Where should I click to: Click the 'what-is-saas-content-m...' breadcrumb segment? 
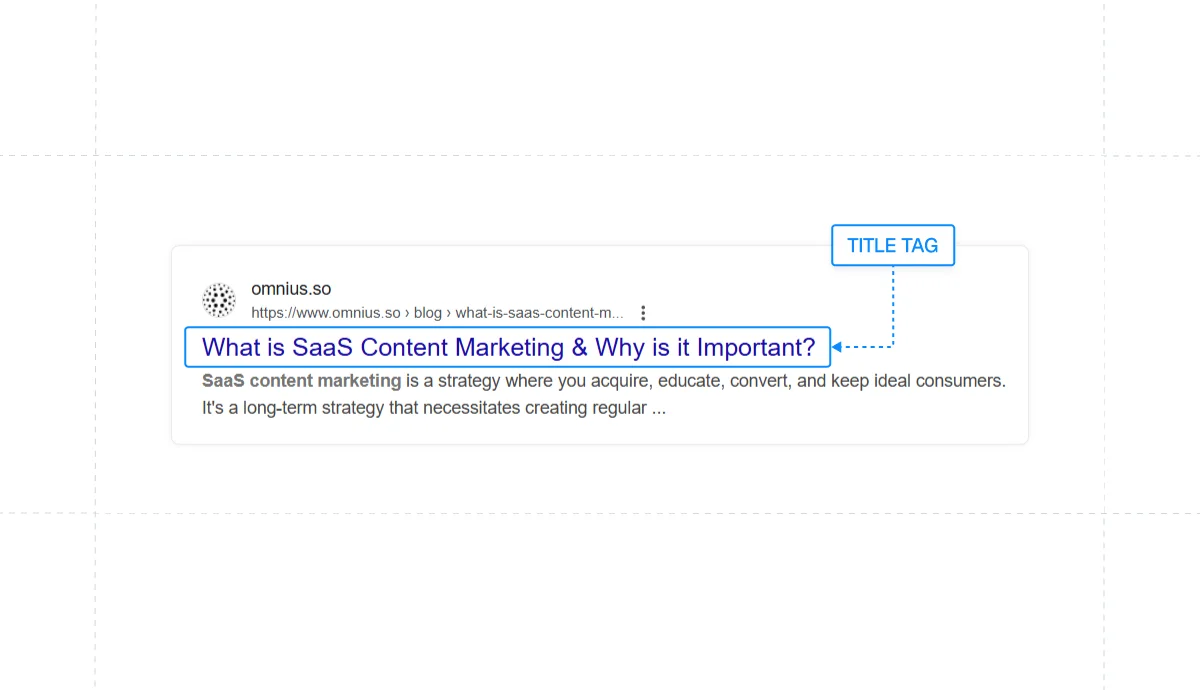tap(539, 313)
